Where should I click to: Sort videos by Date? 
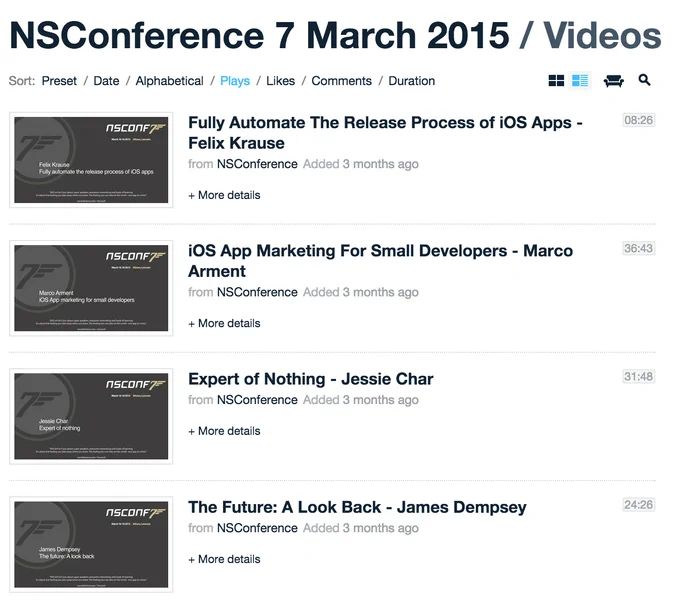[x=106, y=81]
